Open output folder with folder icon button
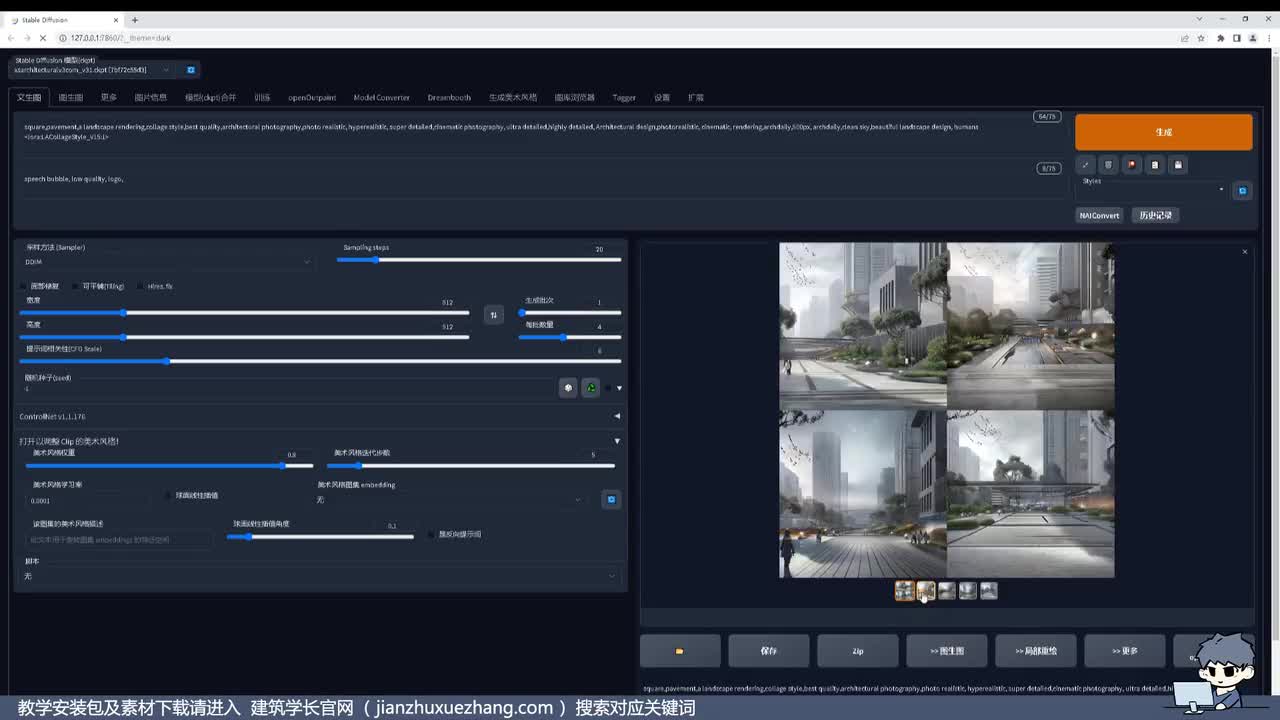This screenshot has height=720, width=1280. tap(680, 651)
